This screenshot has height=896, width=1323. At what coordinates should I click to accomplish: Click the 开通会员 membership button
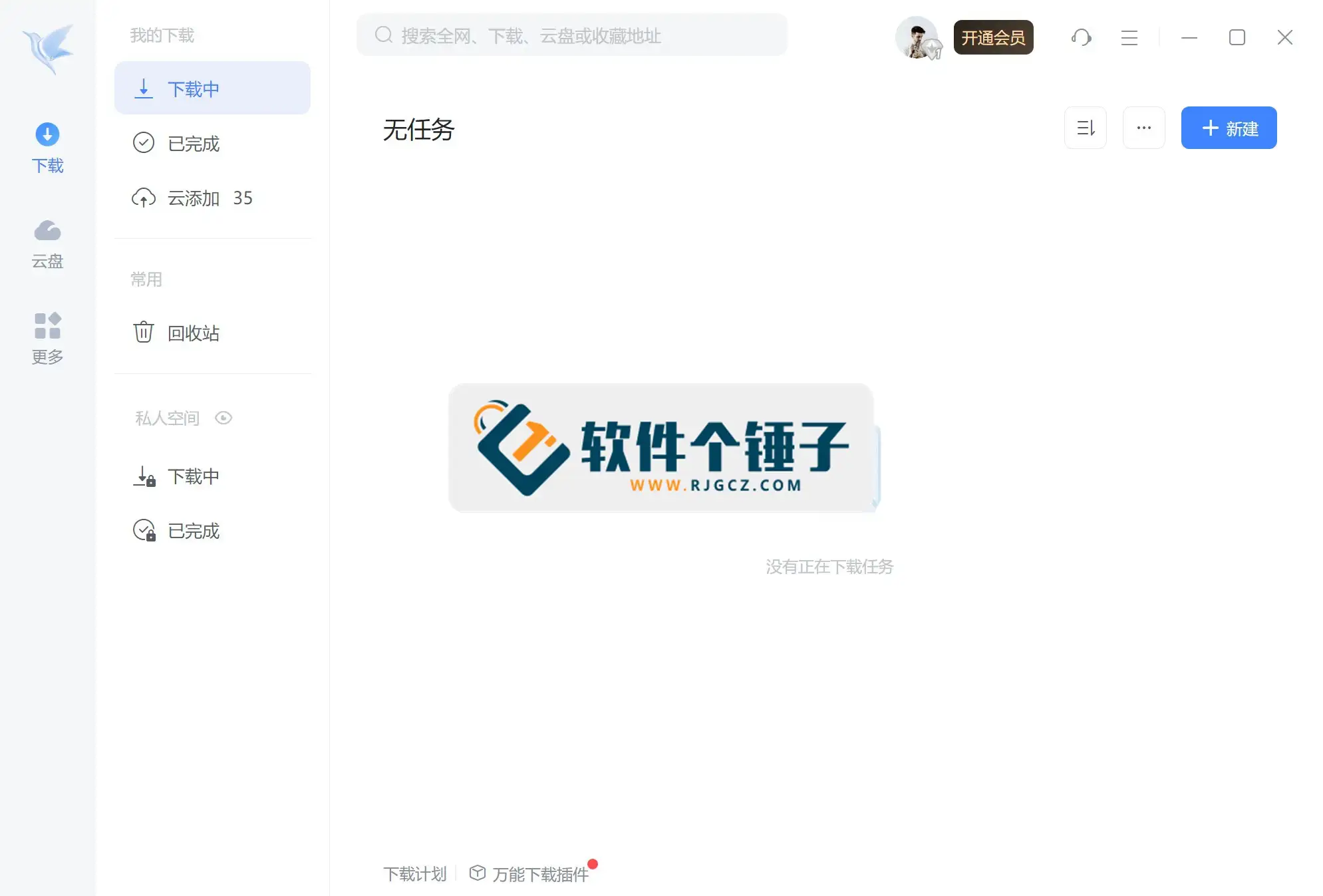pyautogui.click(x=993, y=37)
